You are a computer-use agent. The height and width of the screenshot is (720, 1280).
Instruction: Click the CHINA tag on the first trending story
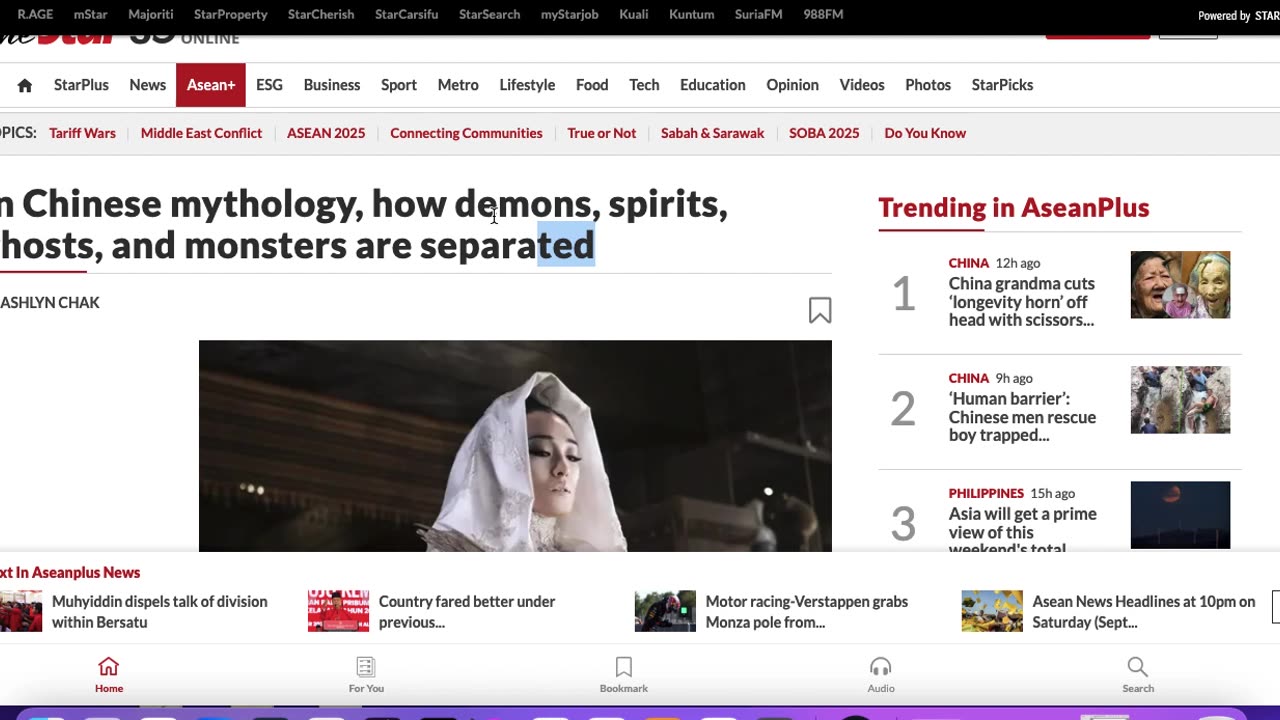coord(968,263)
